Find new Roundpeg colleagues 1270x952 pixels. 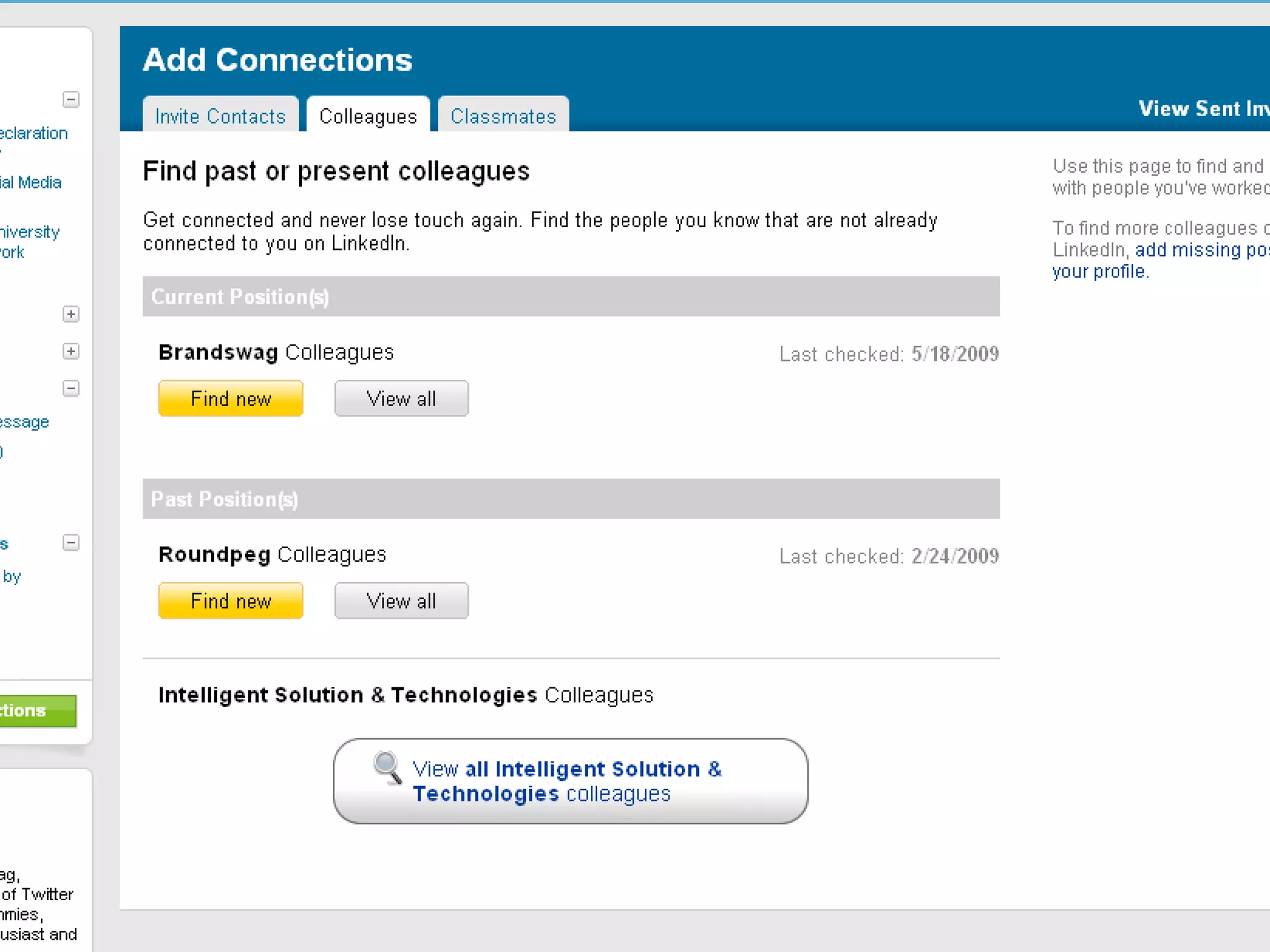pos(231,601)
